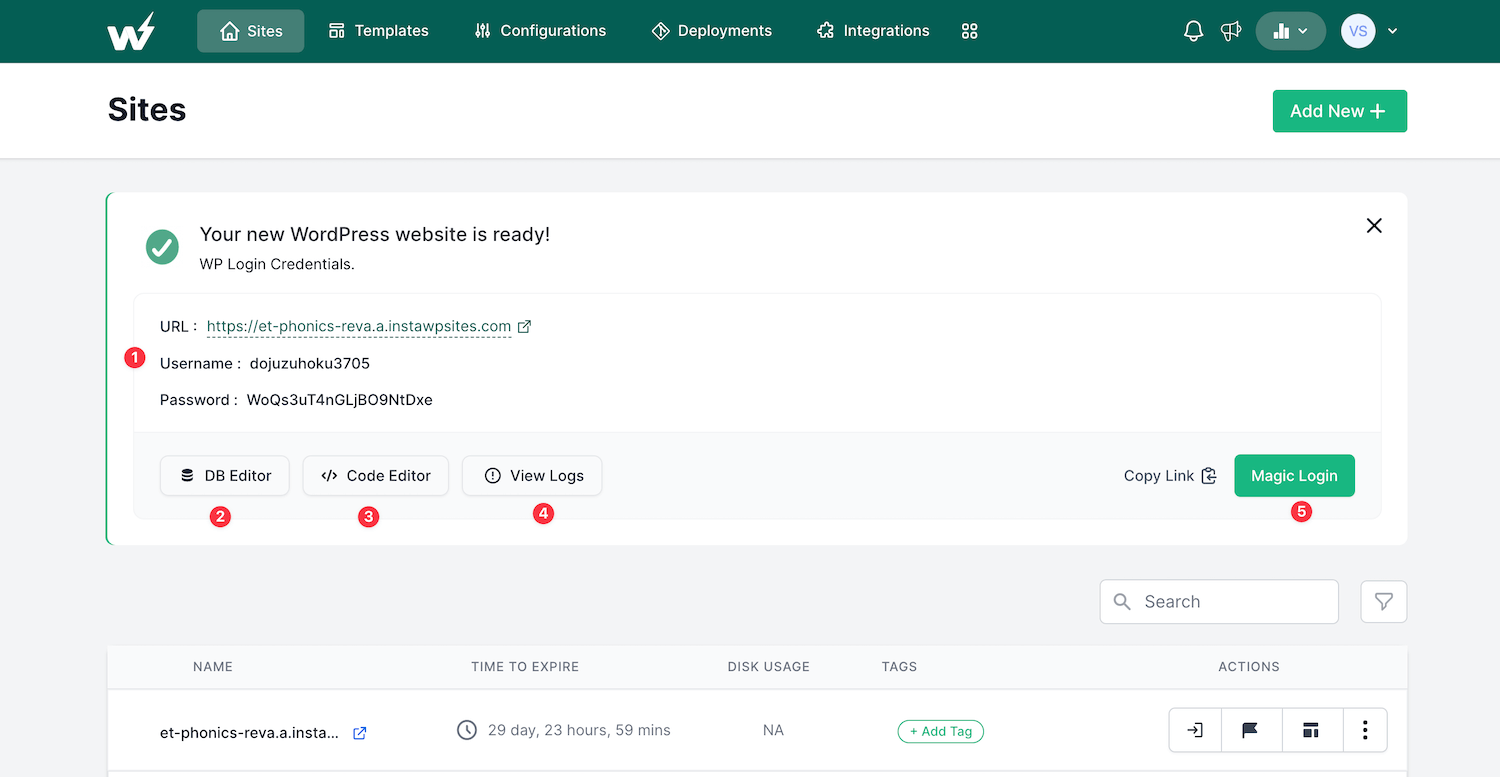Image resolution: width=1500 pixels, height=777 pixels.
Task: Switch to Configurations tab
Action: pyautogui.click(x=540, y=31)
